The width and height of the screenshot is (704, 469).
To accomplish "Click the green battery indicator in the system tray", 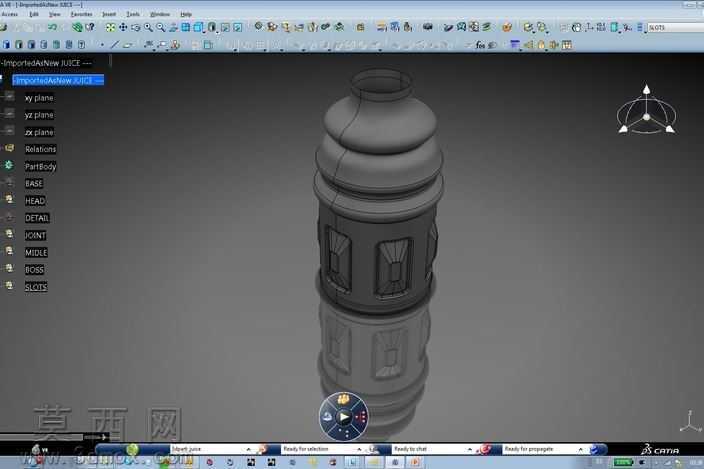I will point(624,462).
